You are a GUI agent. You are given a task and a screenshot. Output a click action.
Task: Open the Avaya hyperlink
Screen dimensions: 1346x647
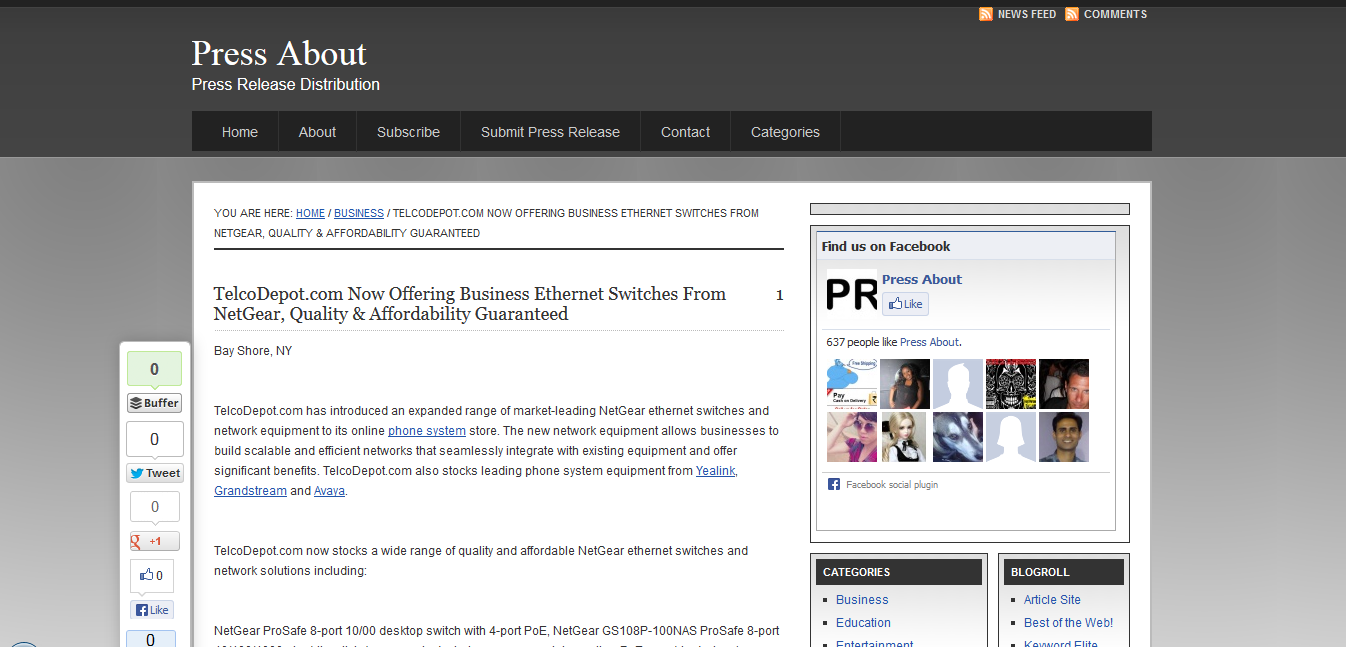point(330,491)
